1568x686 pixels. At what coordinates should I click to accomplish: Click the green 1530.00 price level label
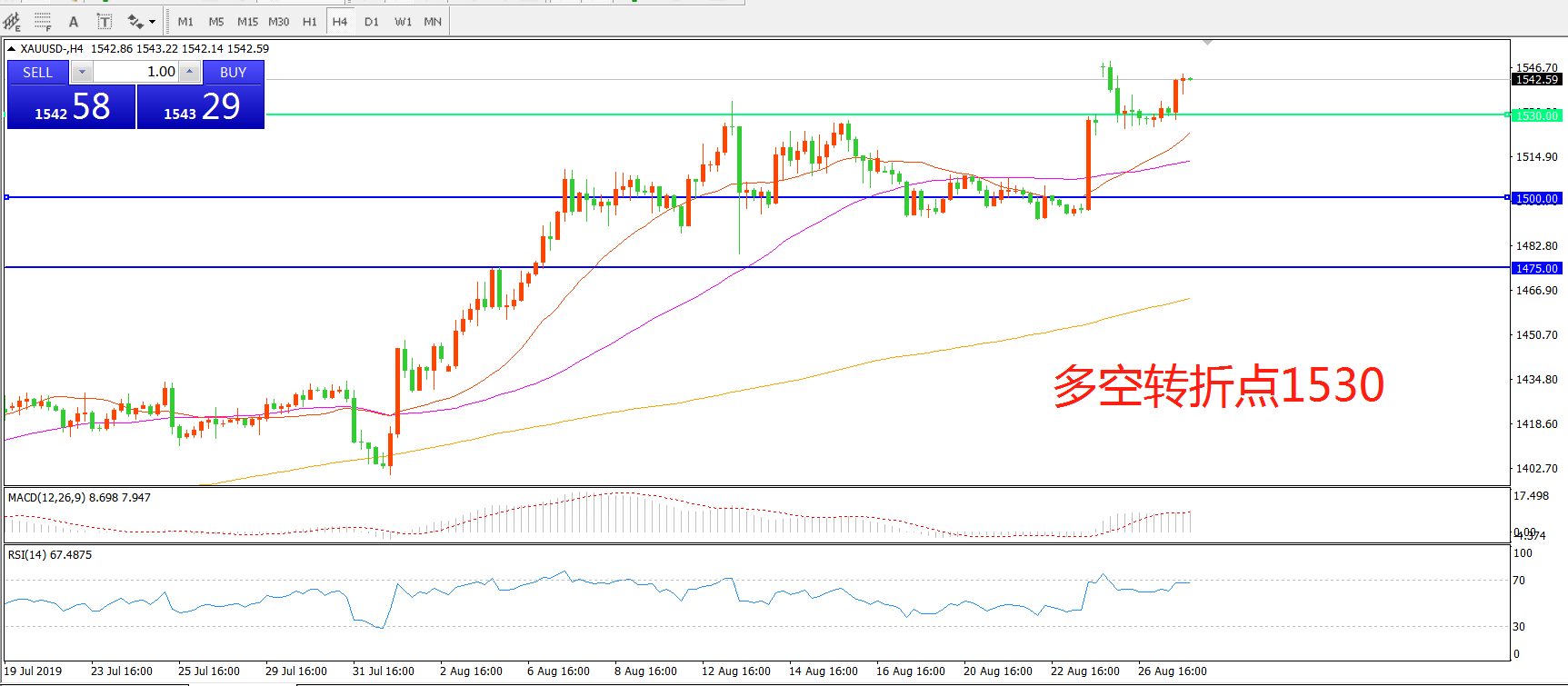tap(1536, 115)
